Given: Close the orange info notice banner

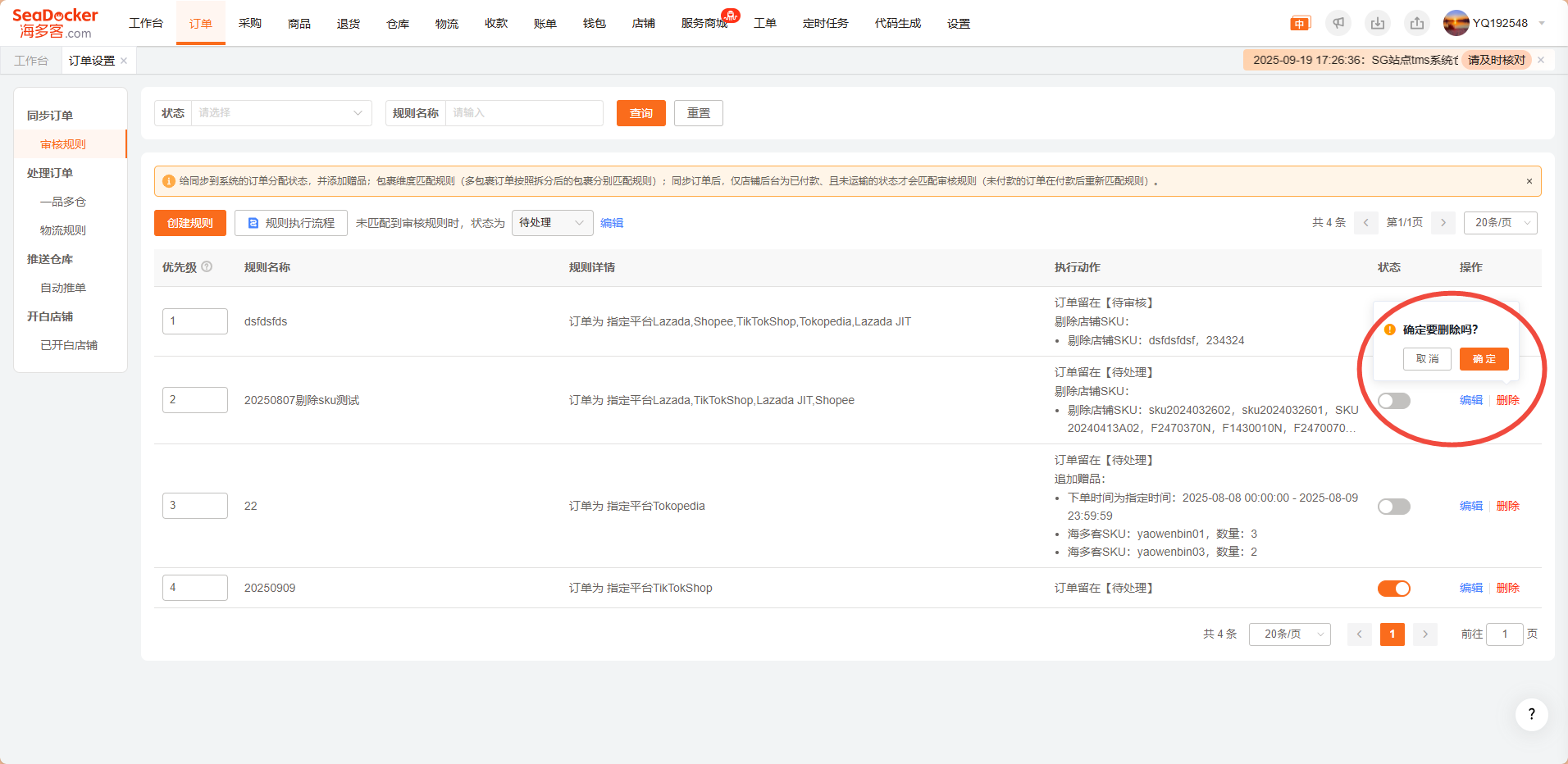Looking at the screenshot, I should tap(1529, 181).
